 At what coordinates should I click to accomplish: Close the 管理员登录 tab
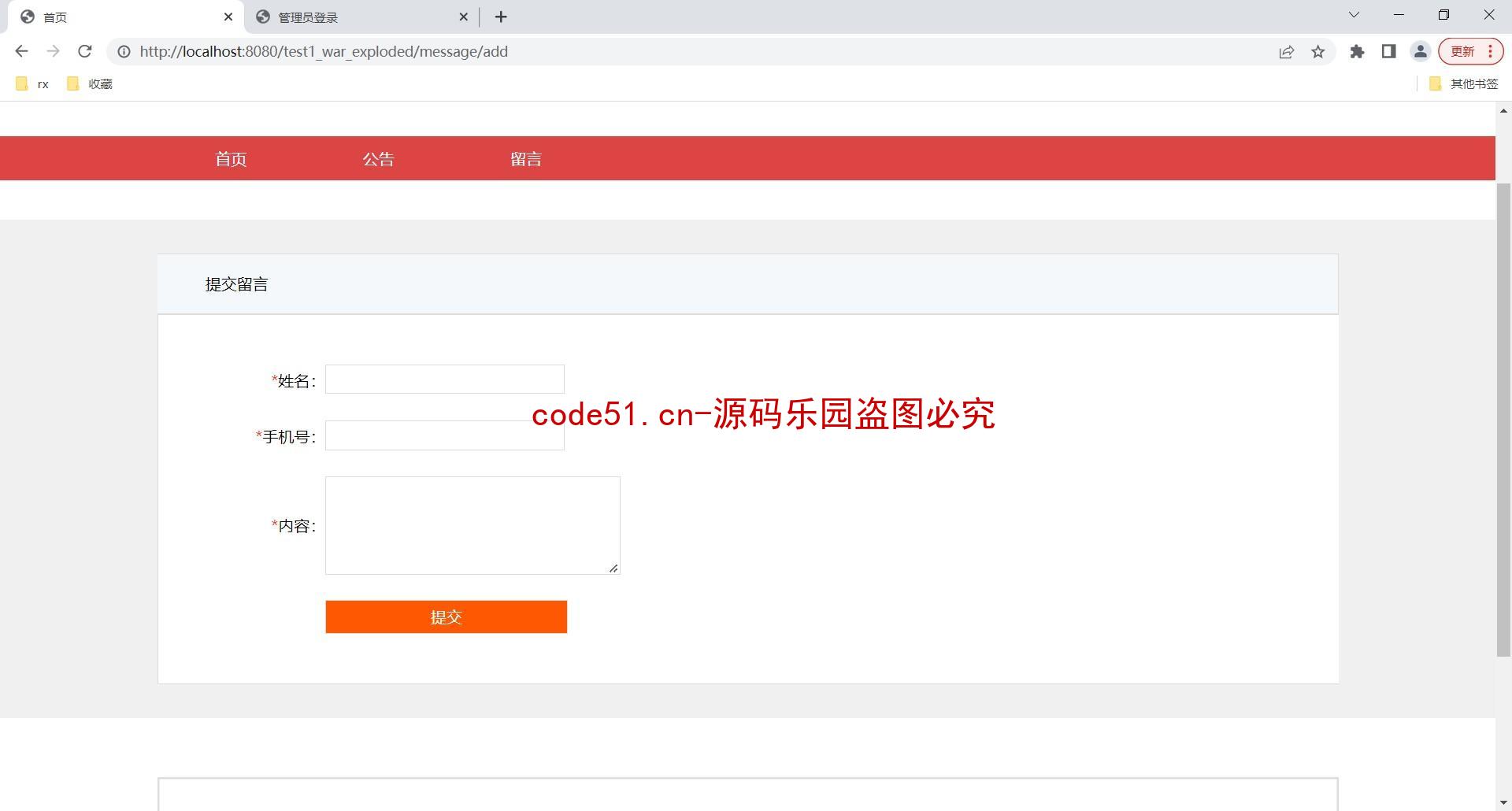pyautogui.click(x=463, y=17)
